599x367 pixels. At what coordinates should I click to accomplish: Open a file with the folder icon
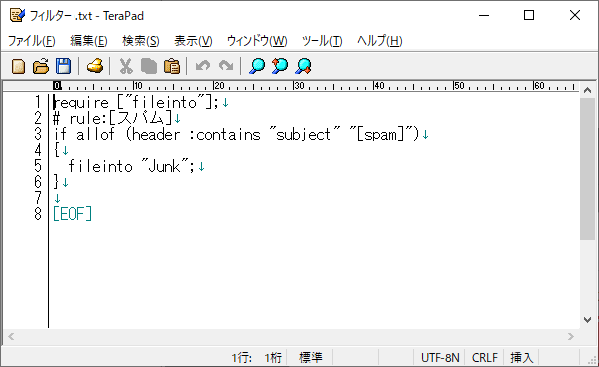41,66
